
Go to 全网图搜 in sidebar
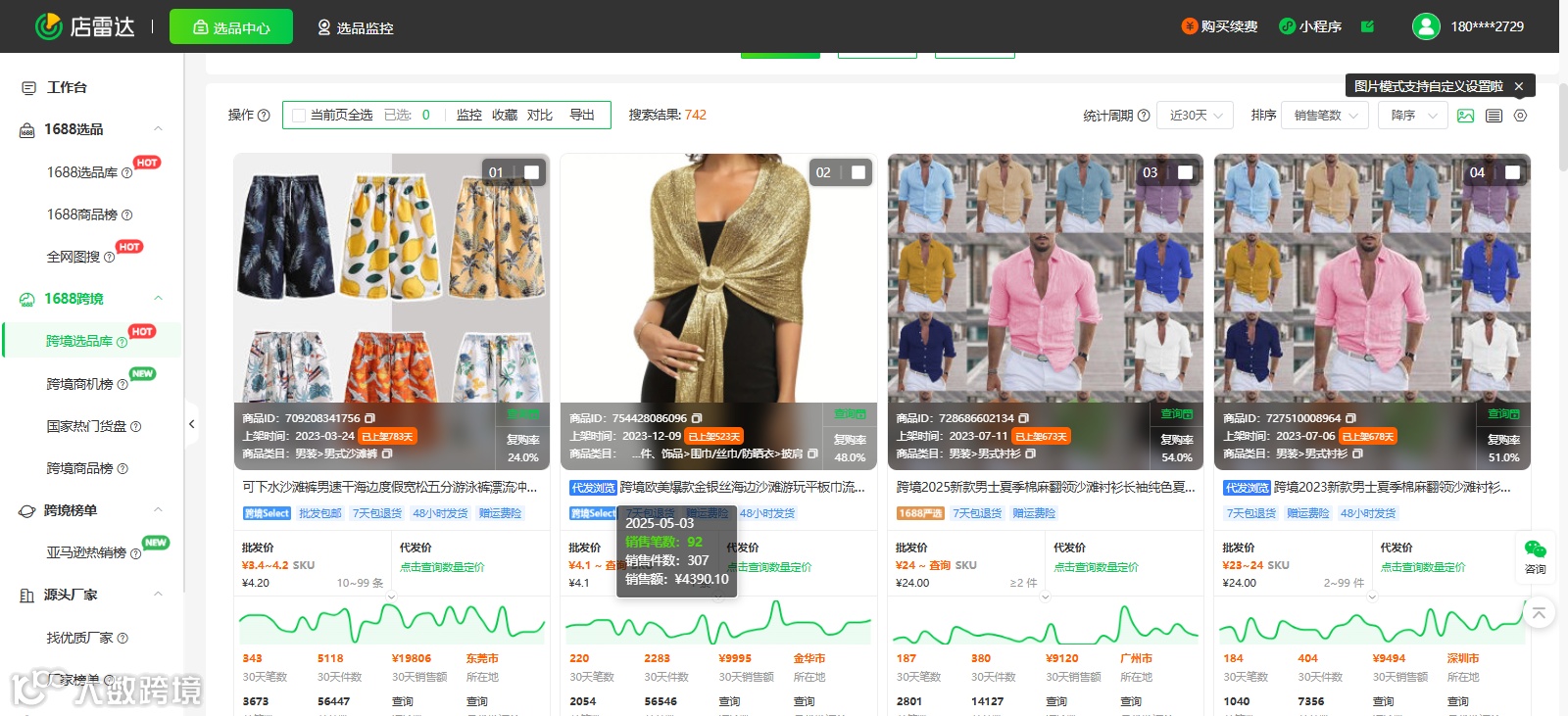click(73, 257)
